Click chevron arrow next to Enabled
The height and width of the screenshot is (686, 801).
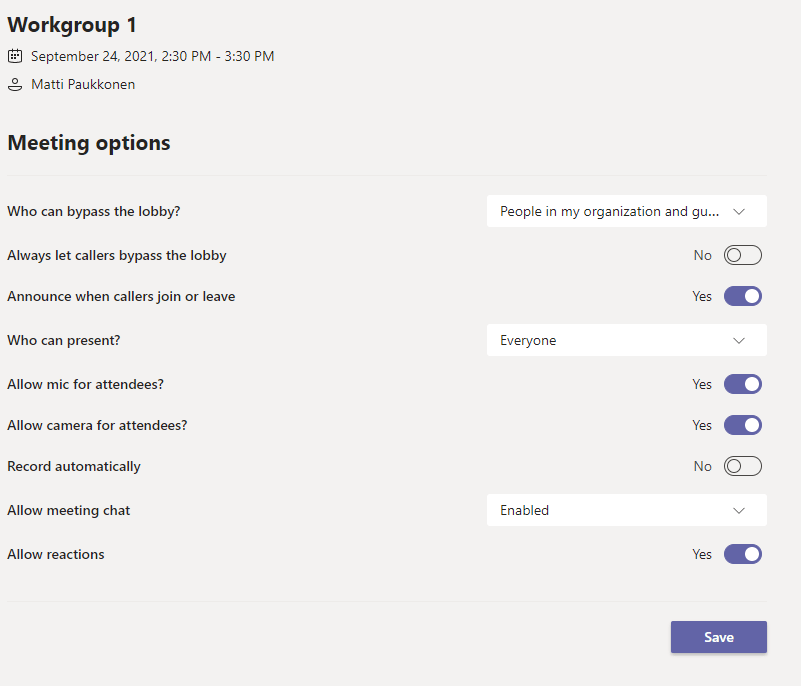click(739, 510)
